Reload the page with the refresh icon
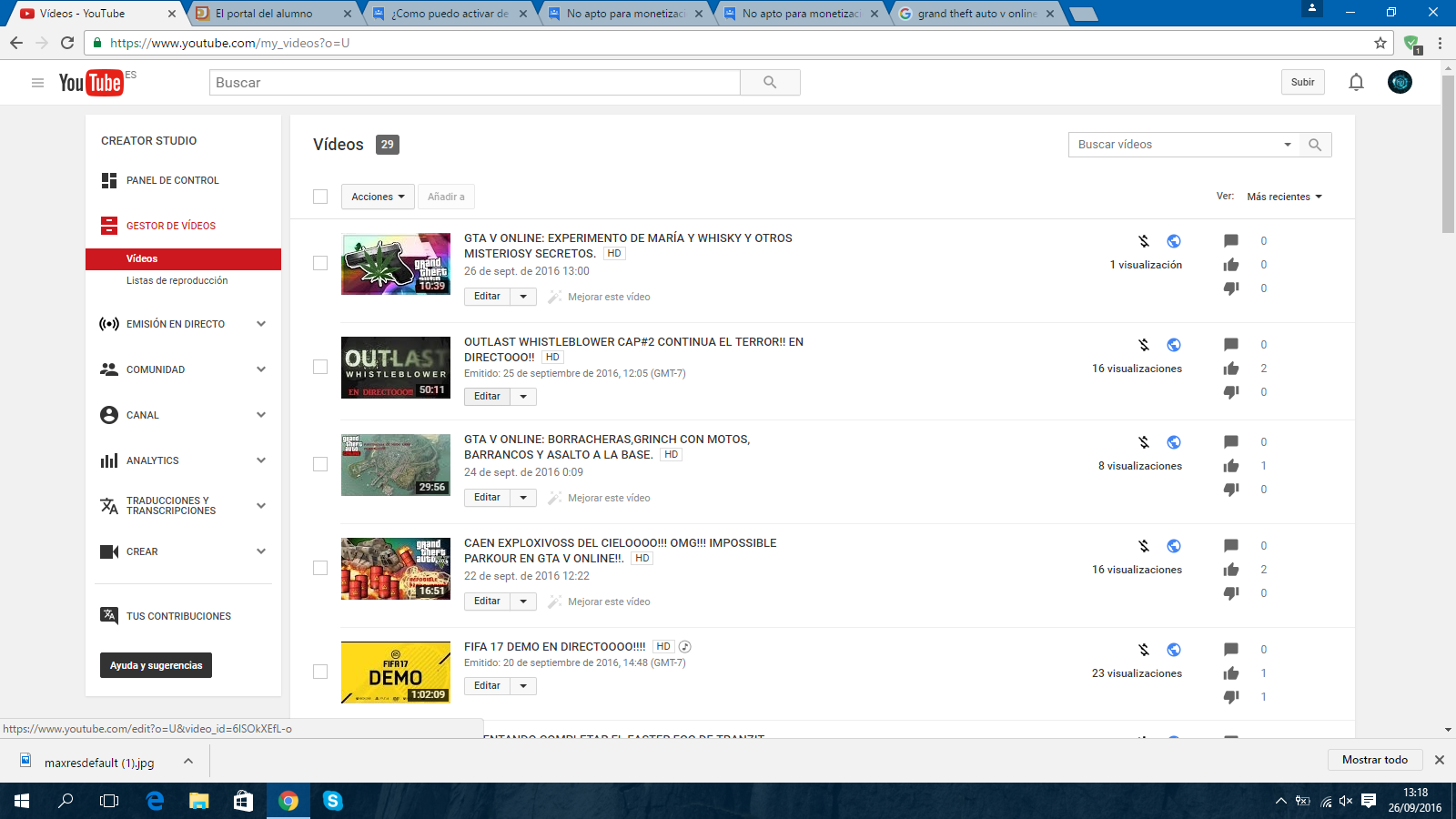1456x819 pixels. coord(67,43)
